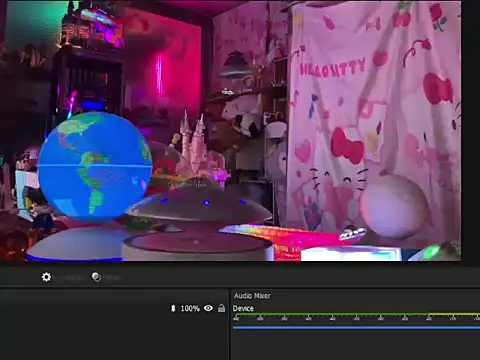Click the 100% battery level text
The height and width of the screenshot is (360, 480).
(x=190, y=309)
